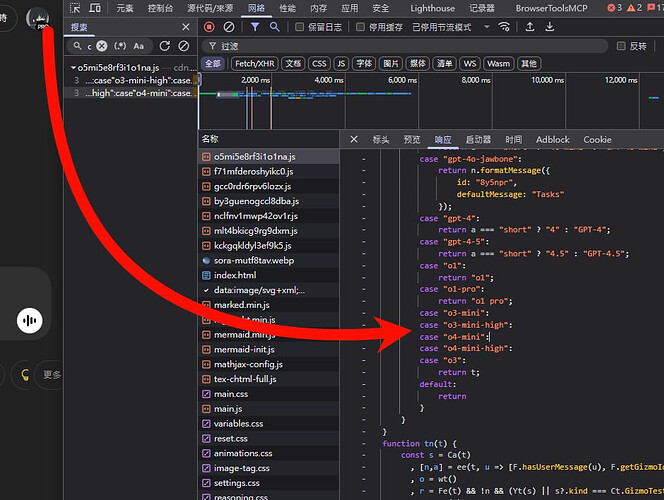Image resolution: width=664 pixels, height=500 pixels.
Task: Select request f71mfderoshyikc0.js
Action: click(x=268, y=171)
